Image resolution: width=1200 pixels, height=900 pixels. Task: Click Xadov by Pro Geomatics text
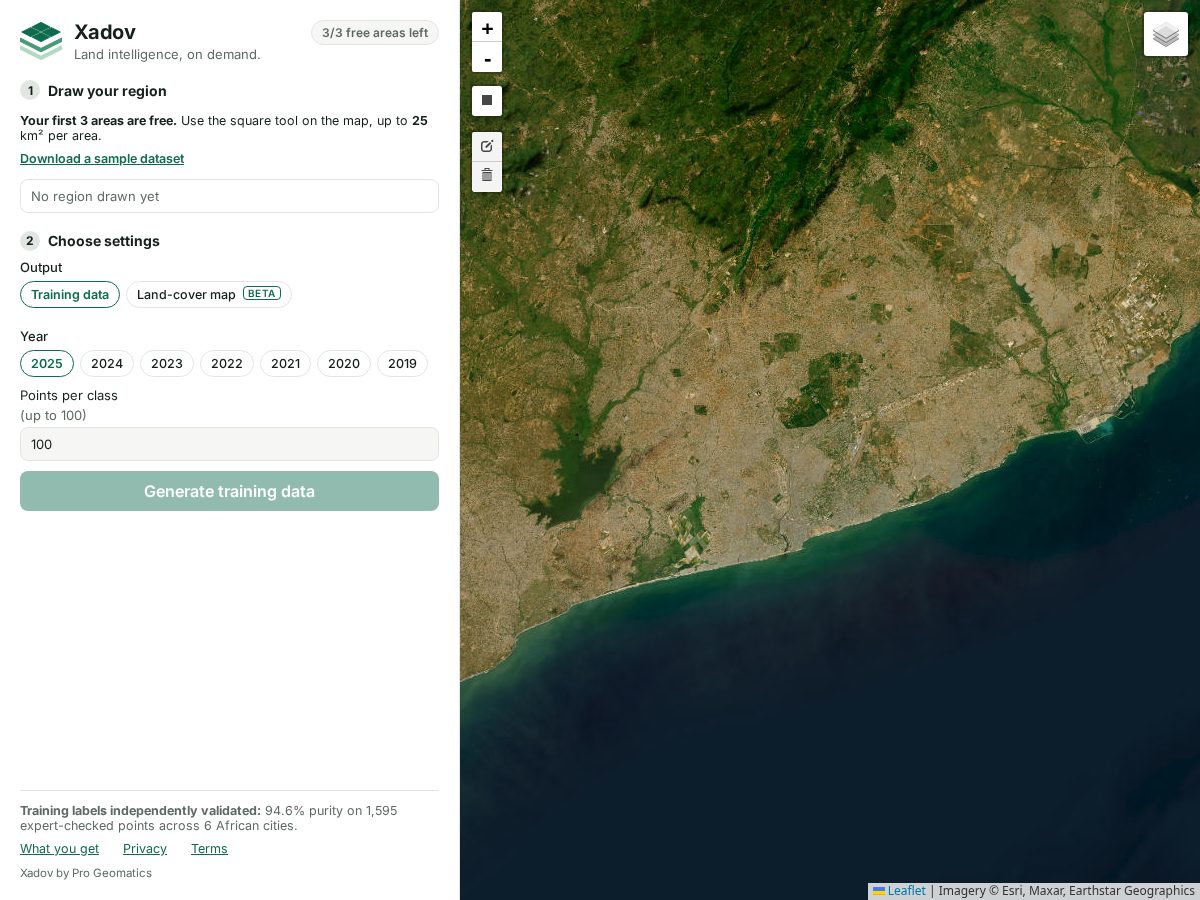(86, 873)
